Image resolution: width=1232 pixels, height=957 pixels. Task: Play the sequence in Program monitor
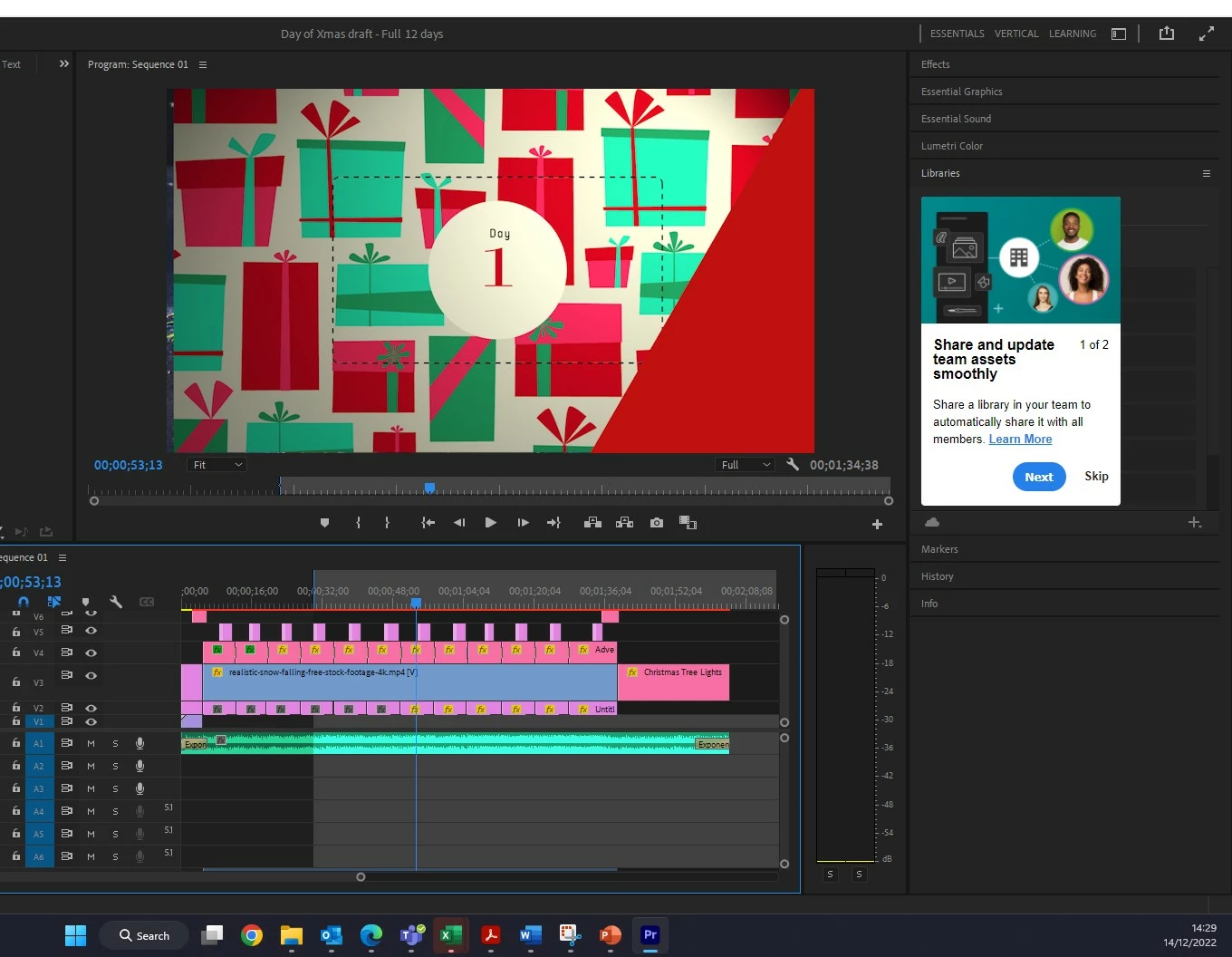click(x=490, y=523)
